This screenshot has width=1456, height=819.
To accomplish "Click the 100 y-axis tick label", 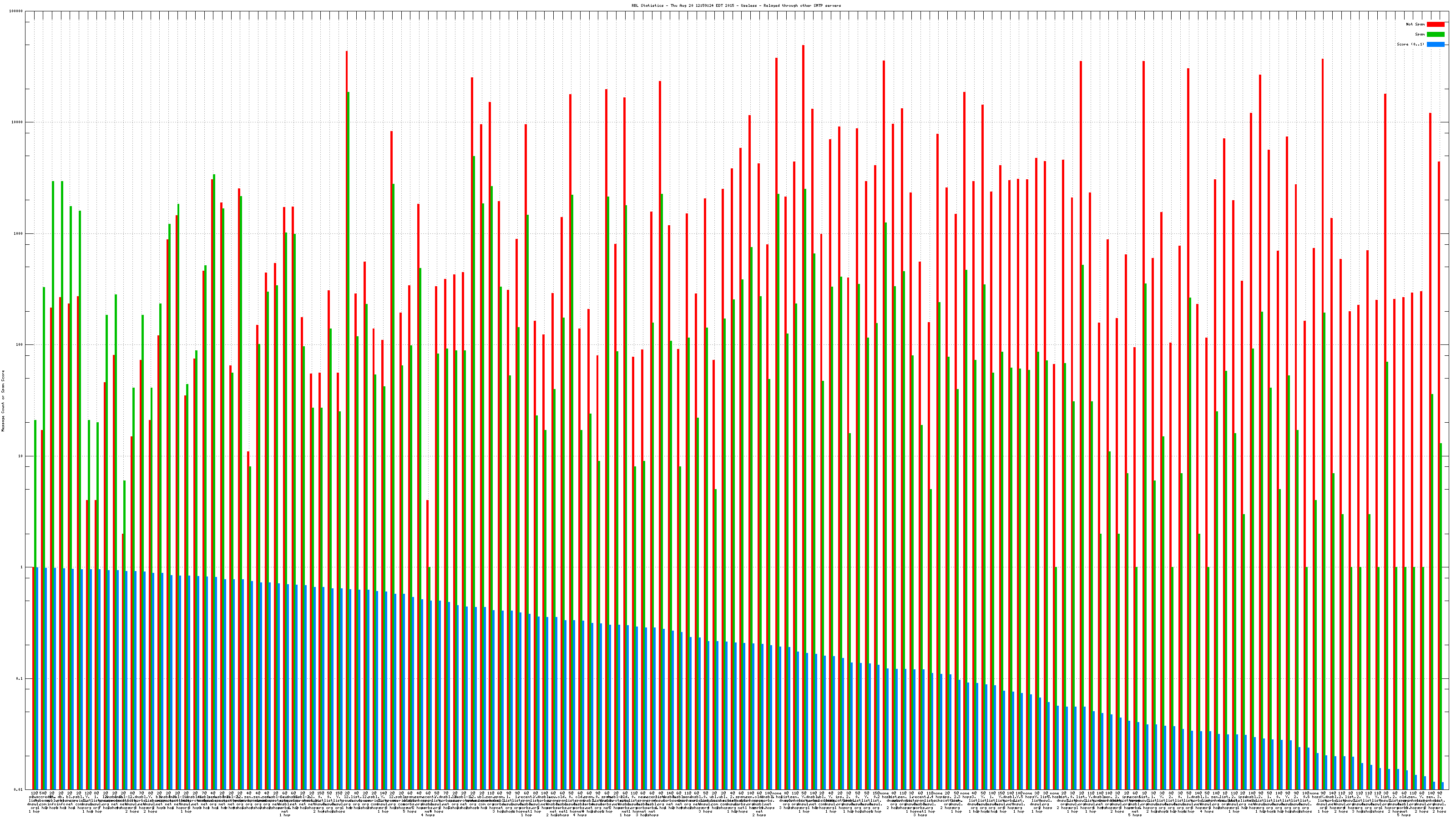I will coord(20,345).
